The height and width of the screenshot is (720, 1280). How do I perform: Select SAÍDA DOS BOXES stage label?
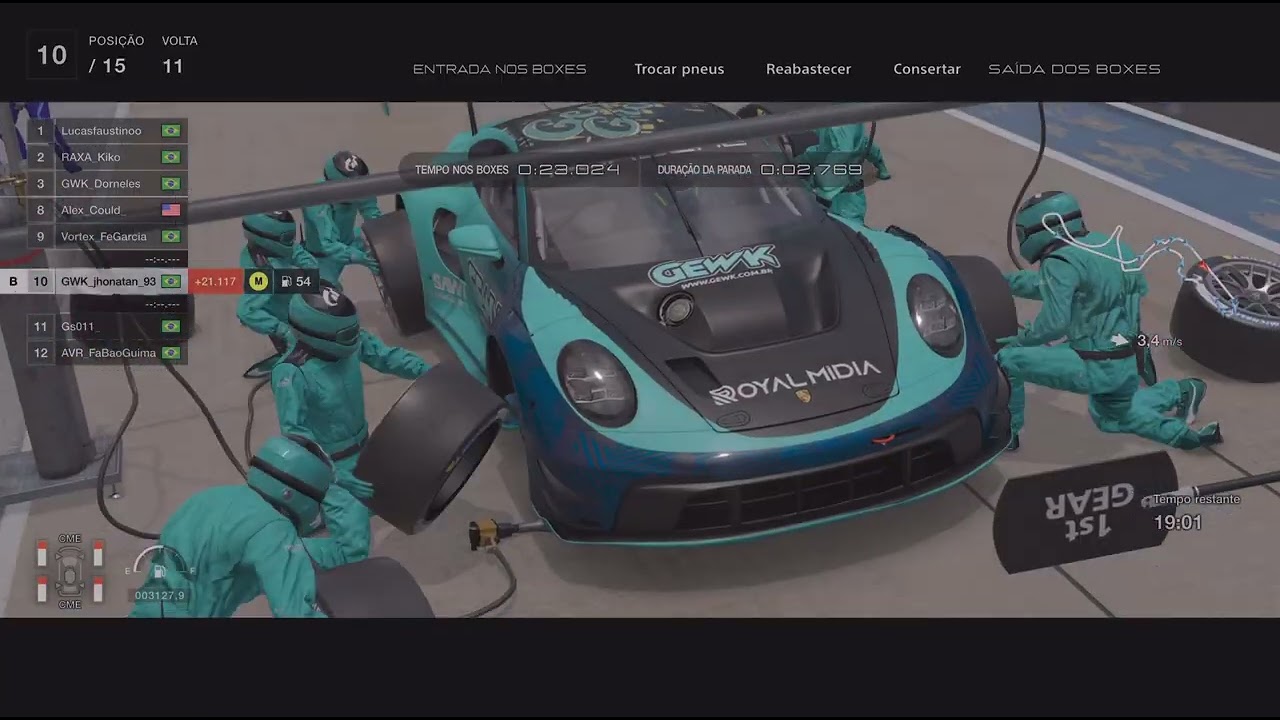[x=1074, y=69]
